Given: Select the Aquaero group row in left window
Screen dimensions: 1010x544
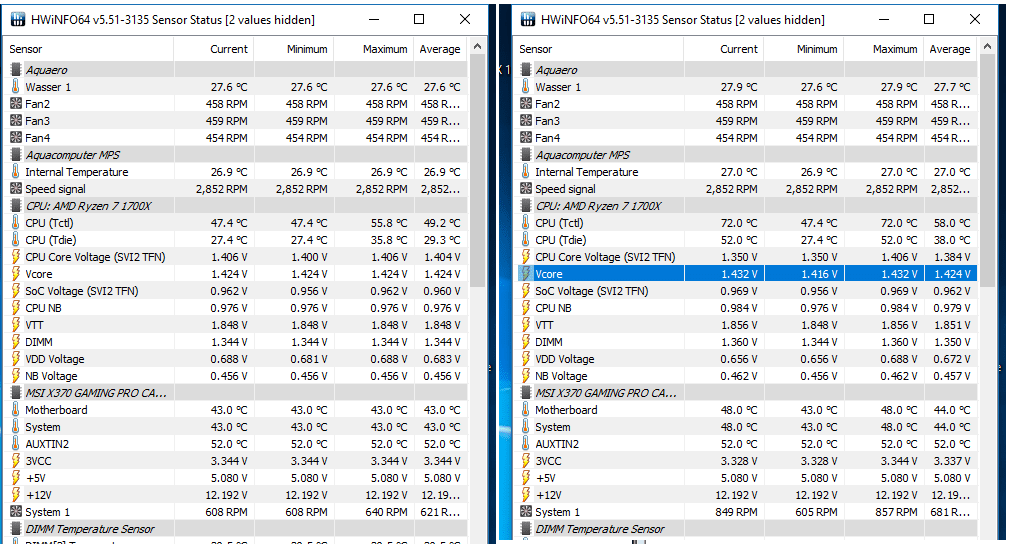Looking at the screenshot, I should (x=236, y=70).
